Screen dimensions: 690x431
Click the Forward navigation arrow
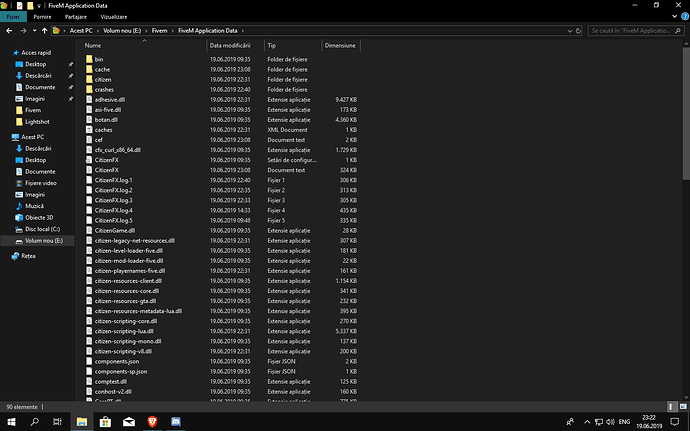23,31
